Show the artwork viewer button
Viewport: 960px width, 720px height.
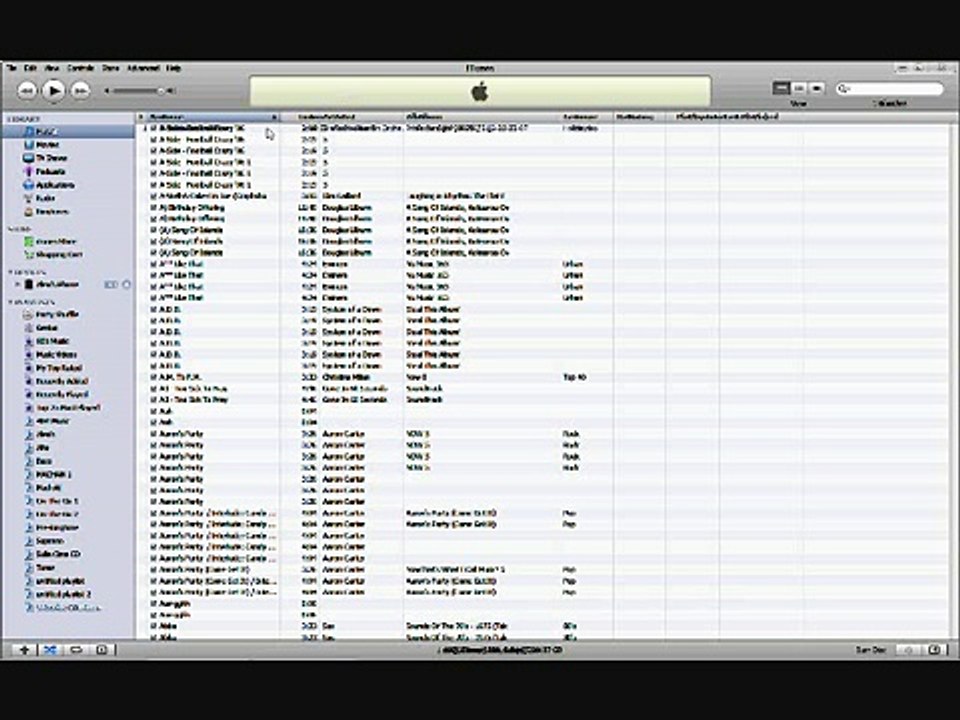click(102, 650)
